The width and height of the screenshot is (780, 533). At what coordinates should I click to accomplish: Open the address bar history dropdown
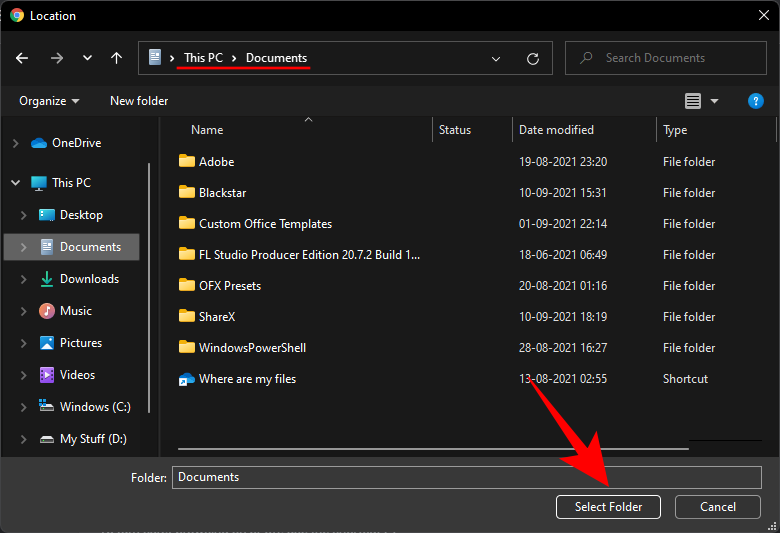pyautogui.click(x=496, y=58)
